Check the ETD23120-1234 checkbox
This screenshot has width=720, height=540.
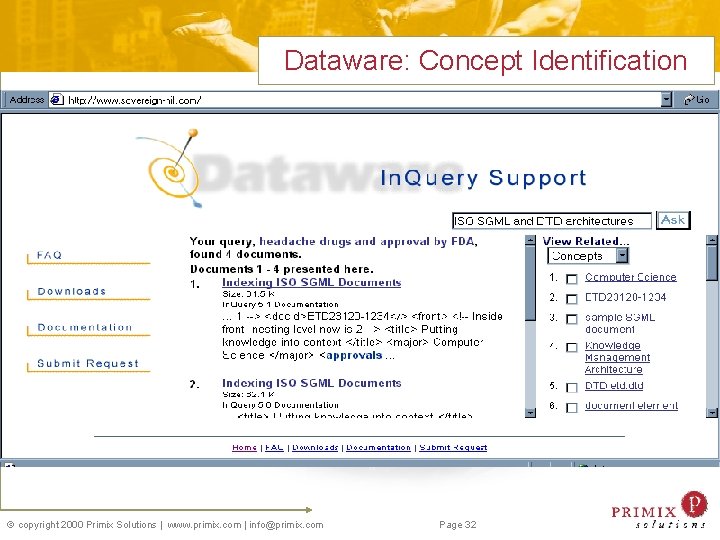(572, 299)
